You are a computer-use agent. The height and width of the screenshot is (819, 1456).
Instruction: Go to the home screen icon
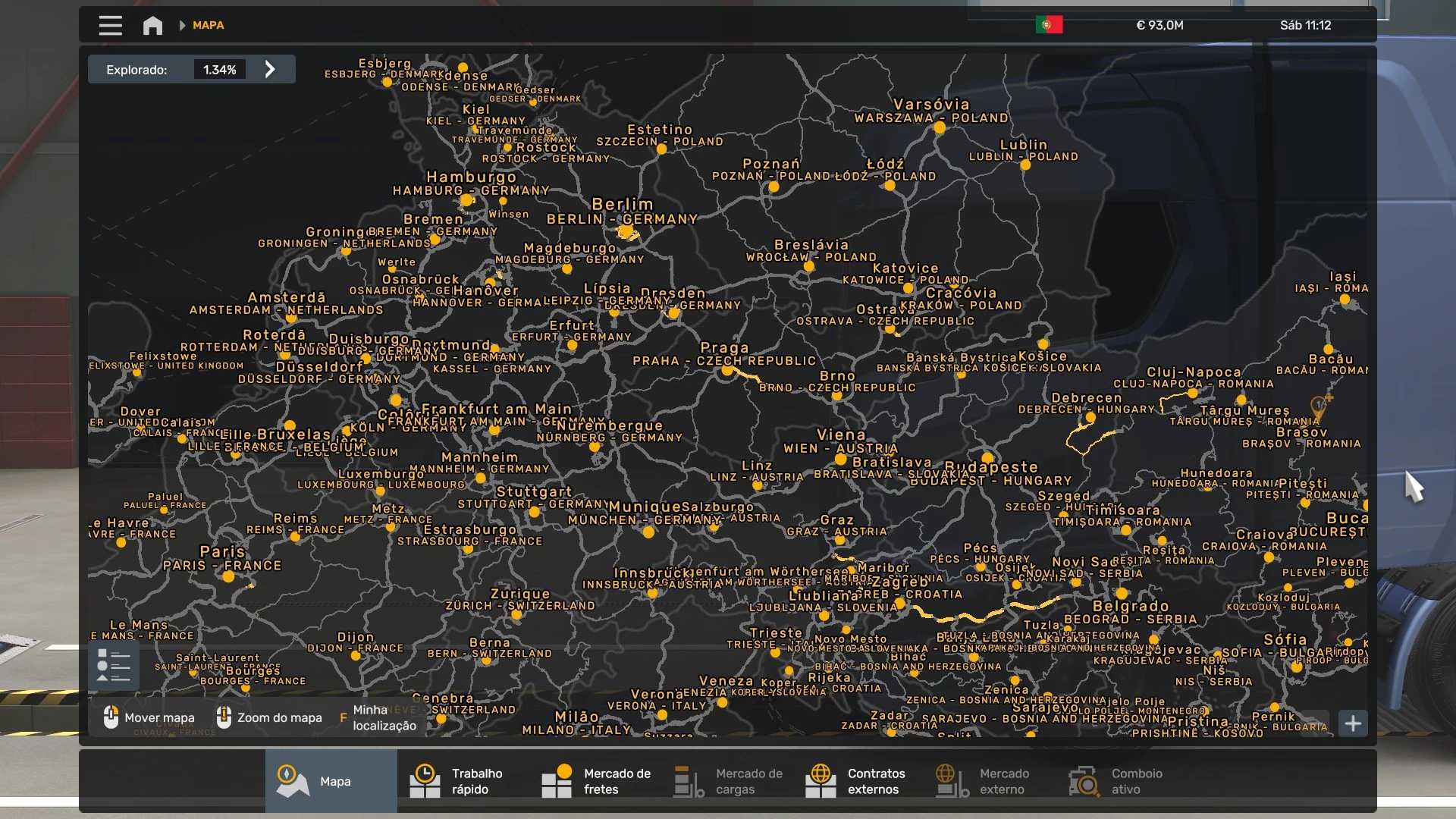[152, 25]
